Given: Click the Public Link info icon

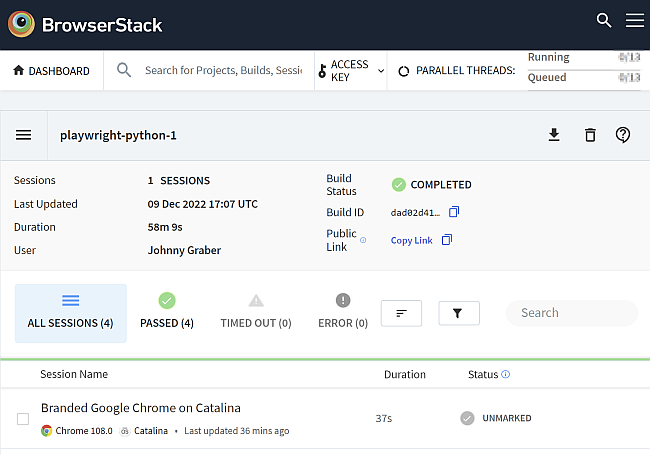Looking at the screenshot, I should (x=363, y=240).
